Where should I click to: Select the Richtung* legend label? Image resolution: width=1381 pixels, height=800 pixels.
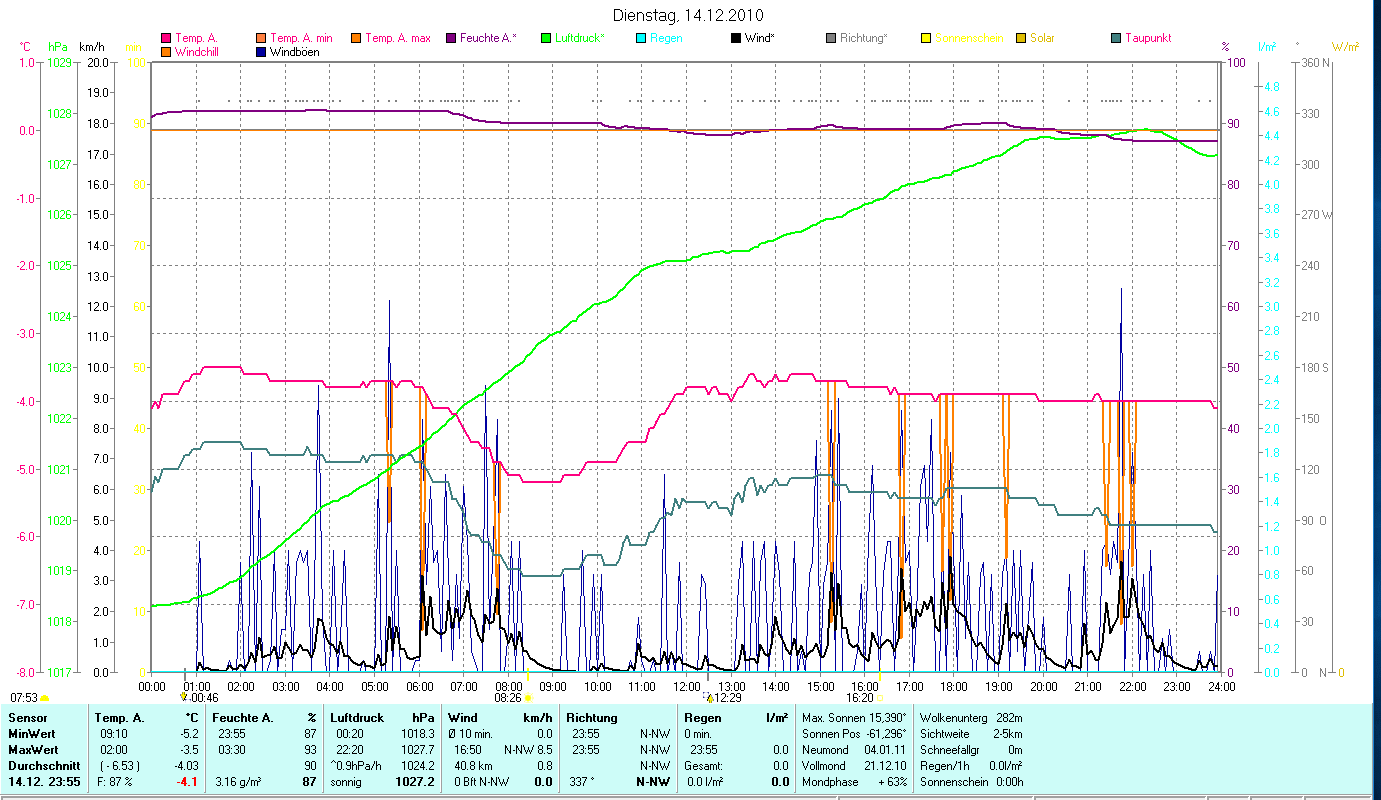(863, 38)
